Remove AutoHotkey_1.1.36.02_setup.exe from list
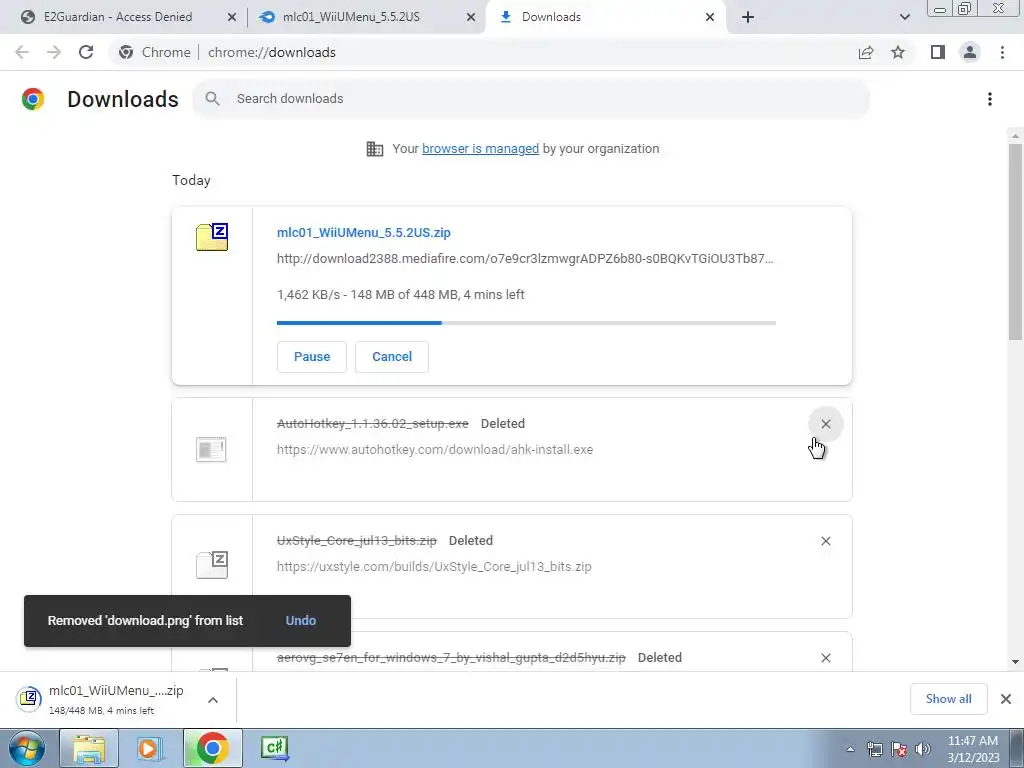This screenshot has width=1024, height=768. 825,424
